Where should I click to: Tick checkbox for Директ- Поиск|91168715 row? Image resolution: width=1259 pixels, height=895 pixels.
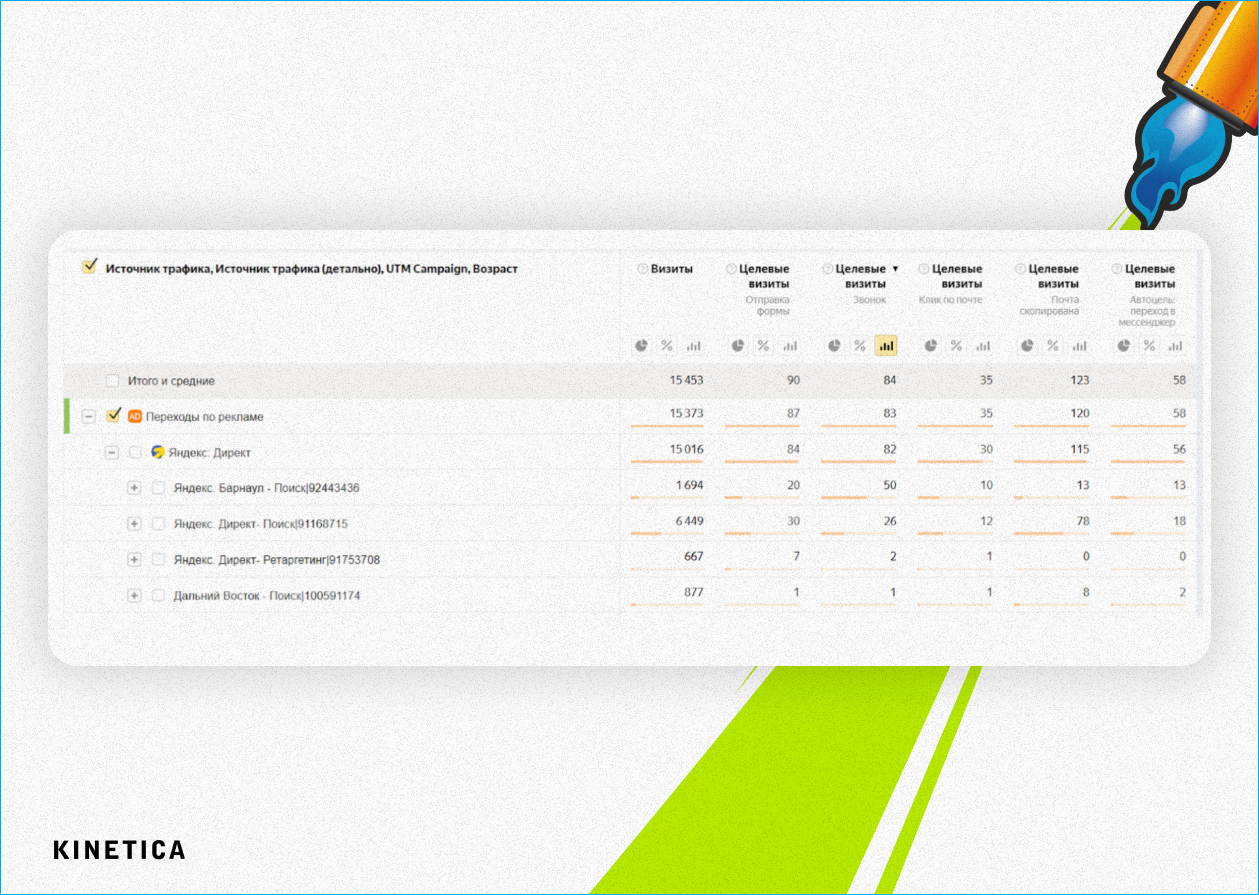(158, 524)
